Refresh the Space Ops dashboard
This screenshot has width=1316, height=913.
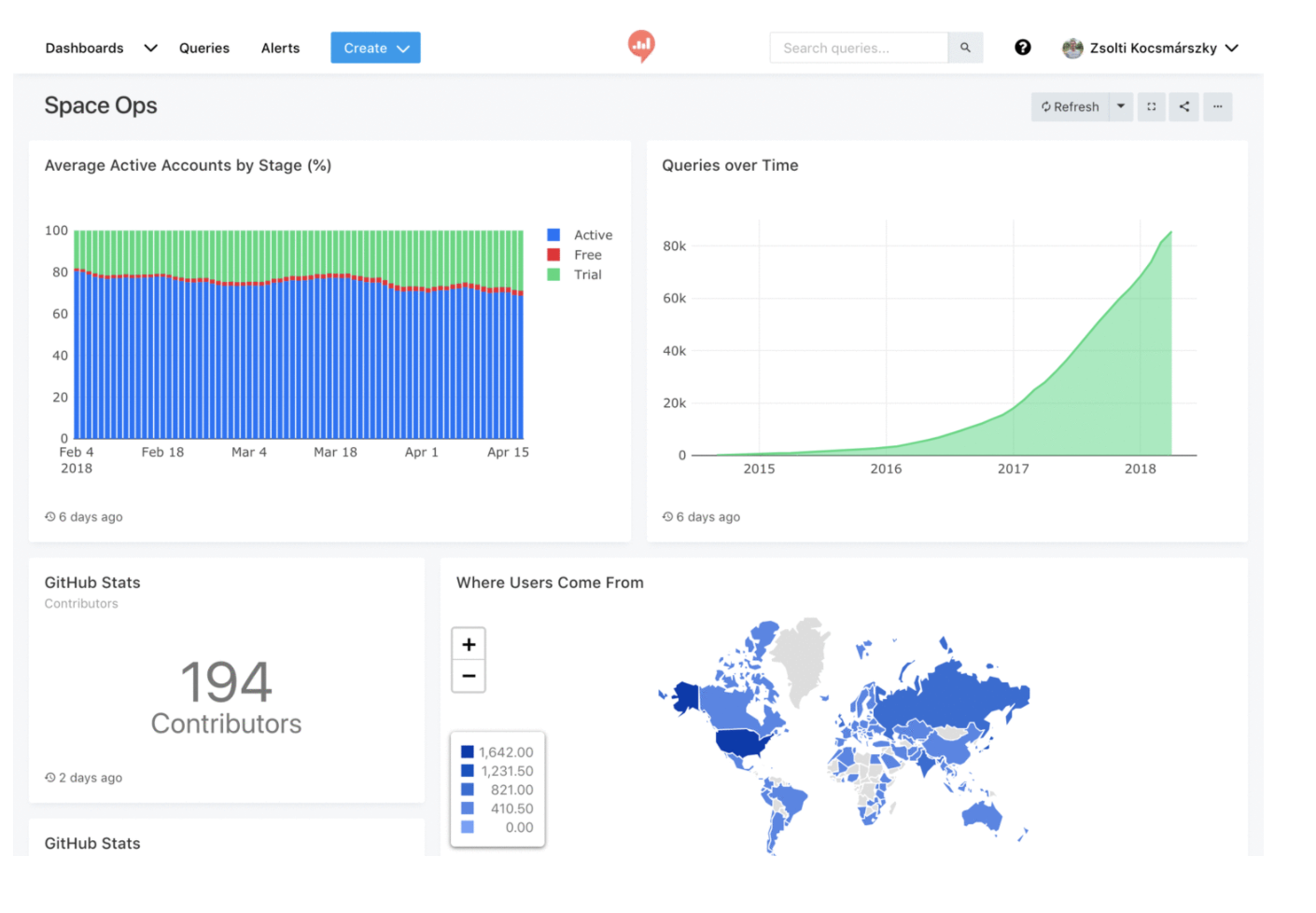[x=1070, y=106]
